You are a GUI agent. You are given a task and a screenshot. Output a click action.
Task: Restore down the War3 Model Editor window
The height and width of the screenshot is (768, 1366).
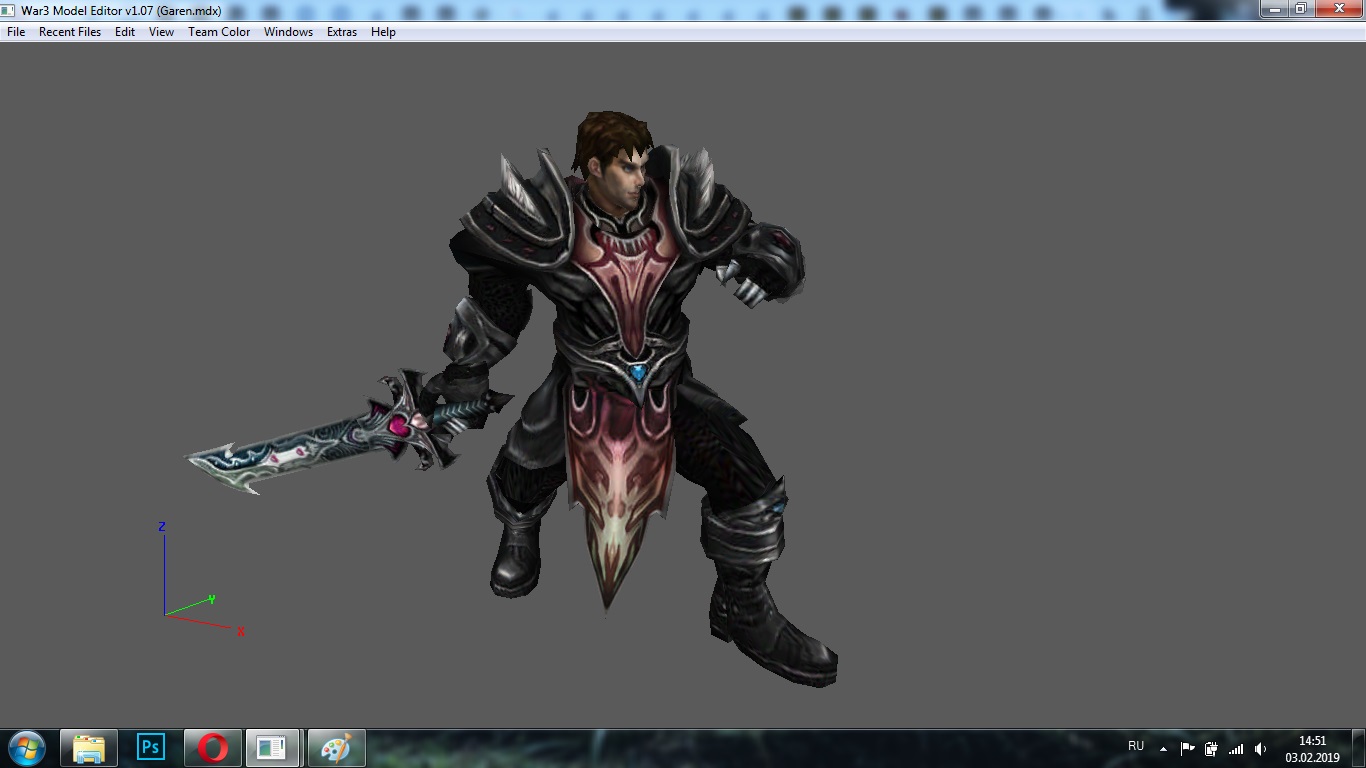point(1300,9)
